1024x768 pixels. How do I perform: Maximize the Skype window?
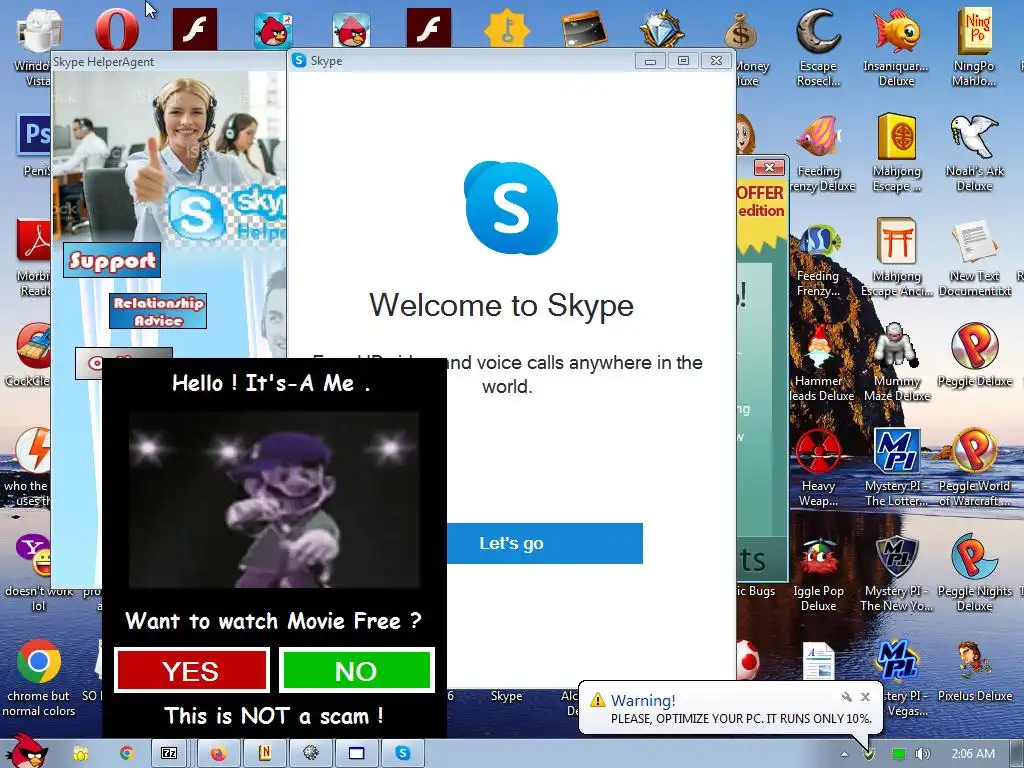tap(683, 61)
